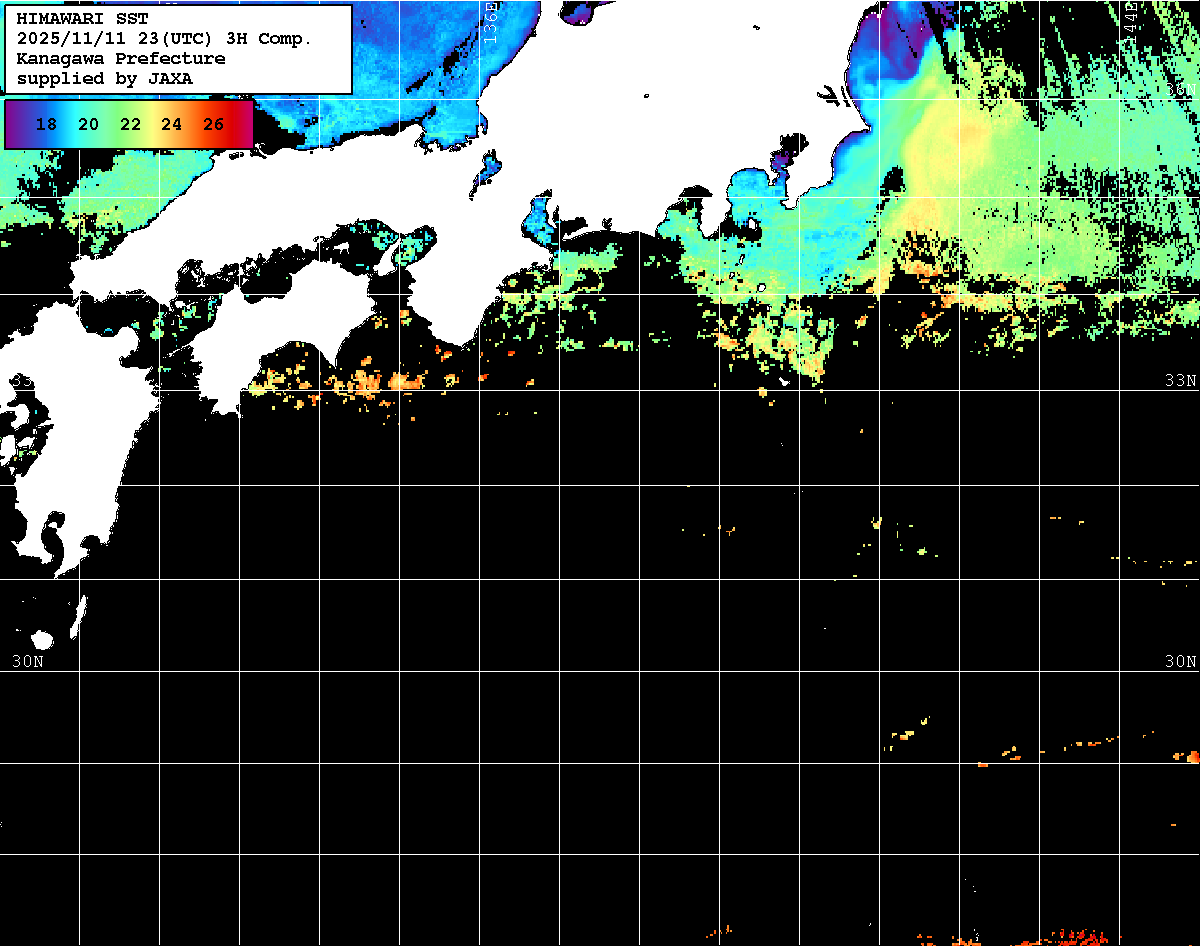Click the 33N latitude label on right edge
The width and height of the screenshot is (1200, 946).
[x=1180, y=380]
